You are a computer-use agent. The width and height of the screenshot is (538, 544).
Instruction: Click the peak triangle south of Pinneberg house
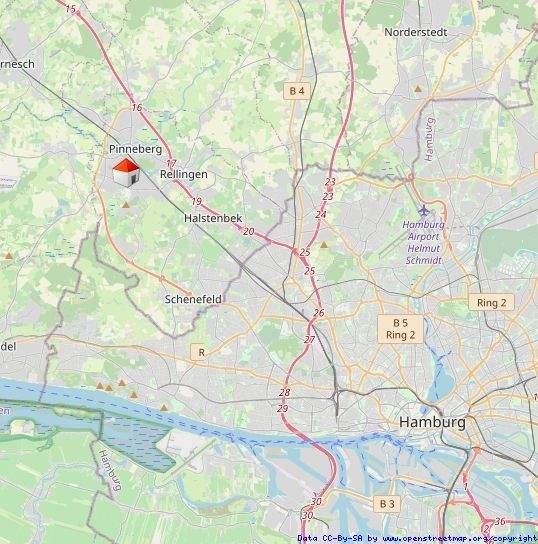point(126,205)
